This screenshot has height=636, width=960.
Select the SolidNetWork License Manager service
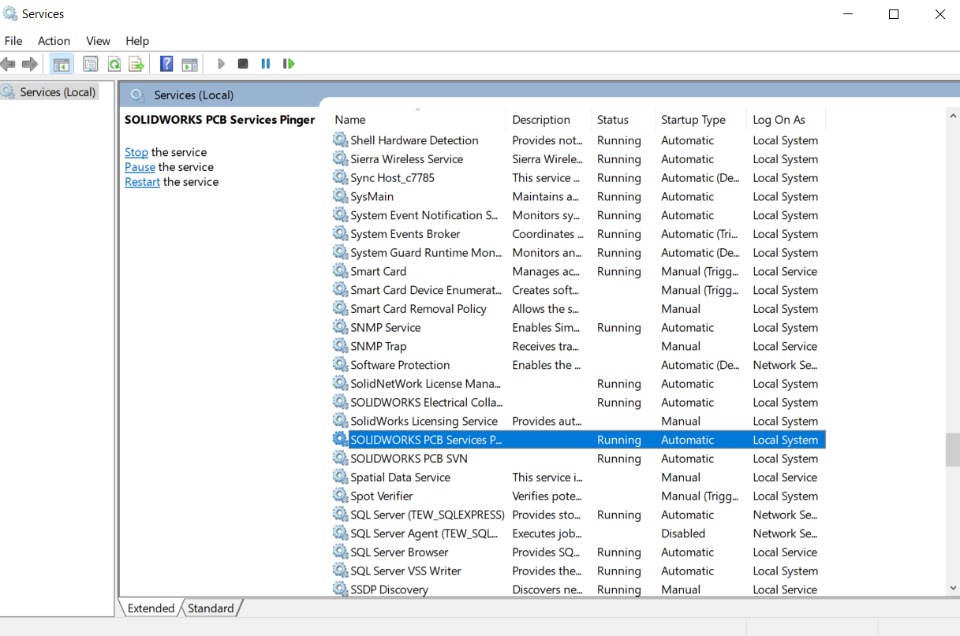pyautogui.click(x=579, y=383)
